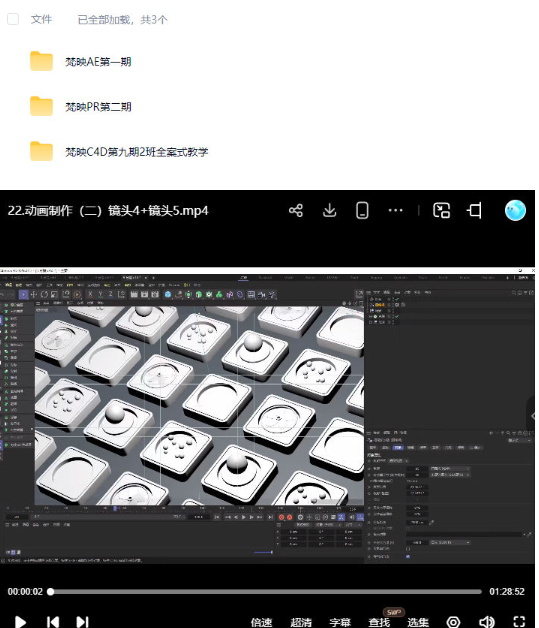
Task: Open the 梵映C4D第九期2班全案式教学 folder icon
Action: 41,151
